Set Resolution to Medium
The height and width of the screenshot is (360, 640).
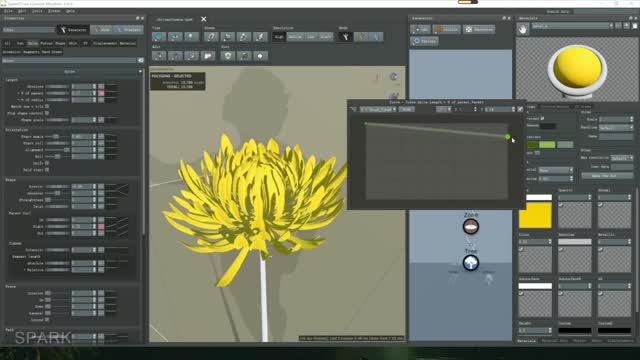click(x=295, y=37)
